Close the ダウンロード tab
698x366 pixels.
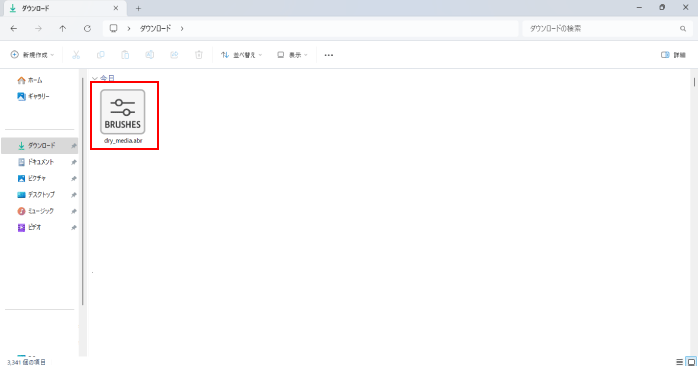[116, 8]
